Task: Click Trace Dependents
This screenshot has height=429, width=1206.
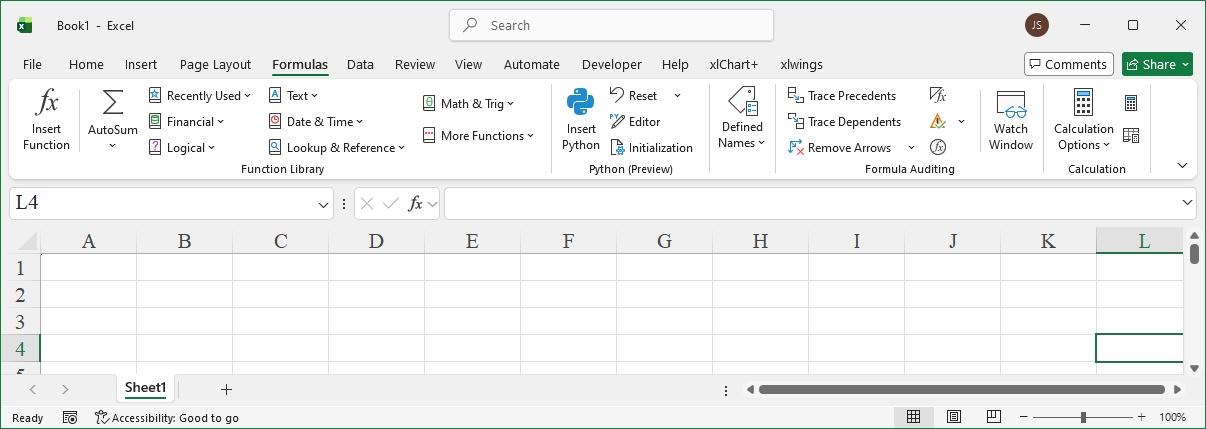Action: 845,122
